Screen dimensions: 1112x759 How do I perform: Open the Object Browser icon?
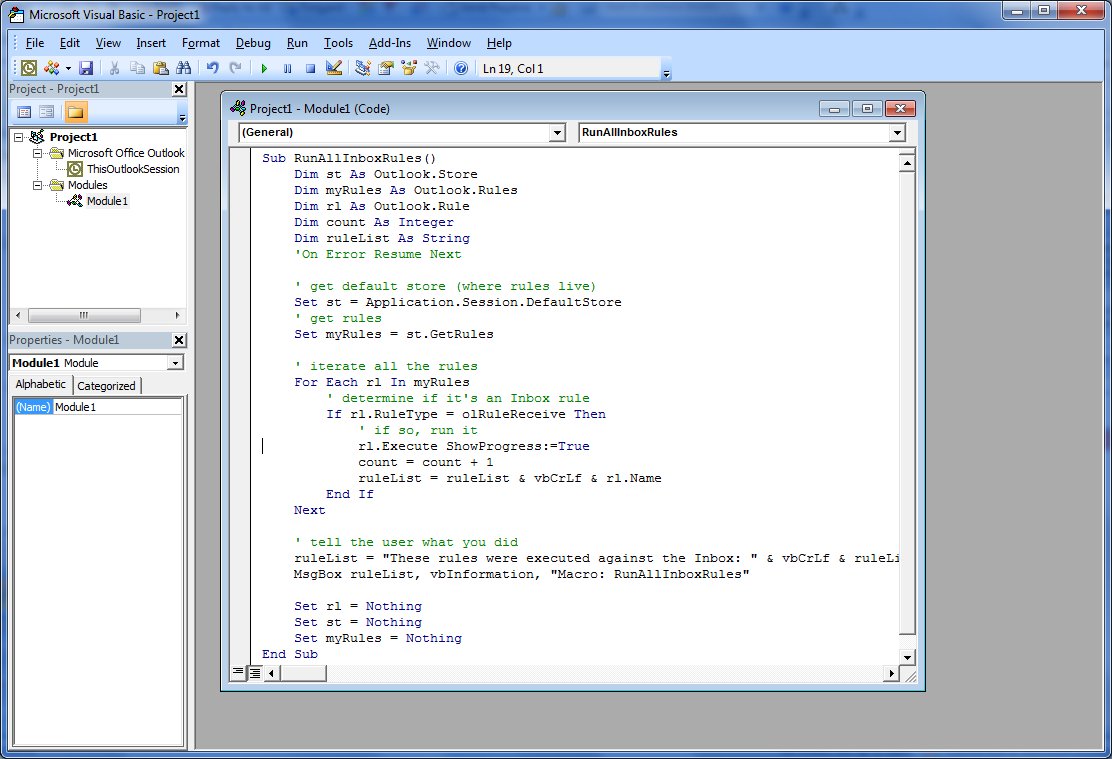tap(407, 67)
